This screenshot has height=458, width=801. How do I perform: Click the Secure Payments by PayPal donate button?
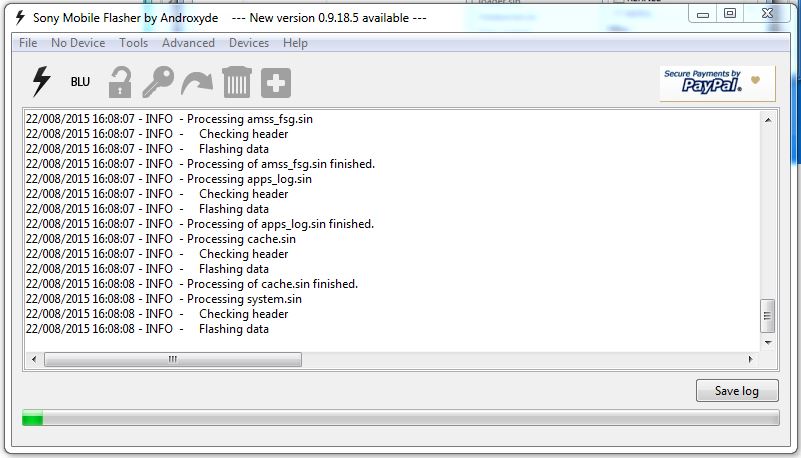[717, 83]
